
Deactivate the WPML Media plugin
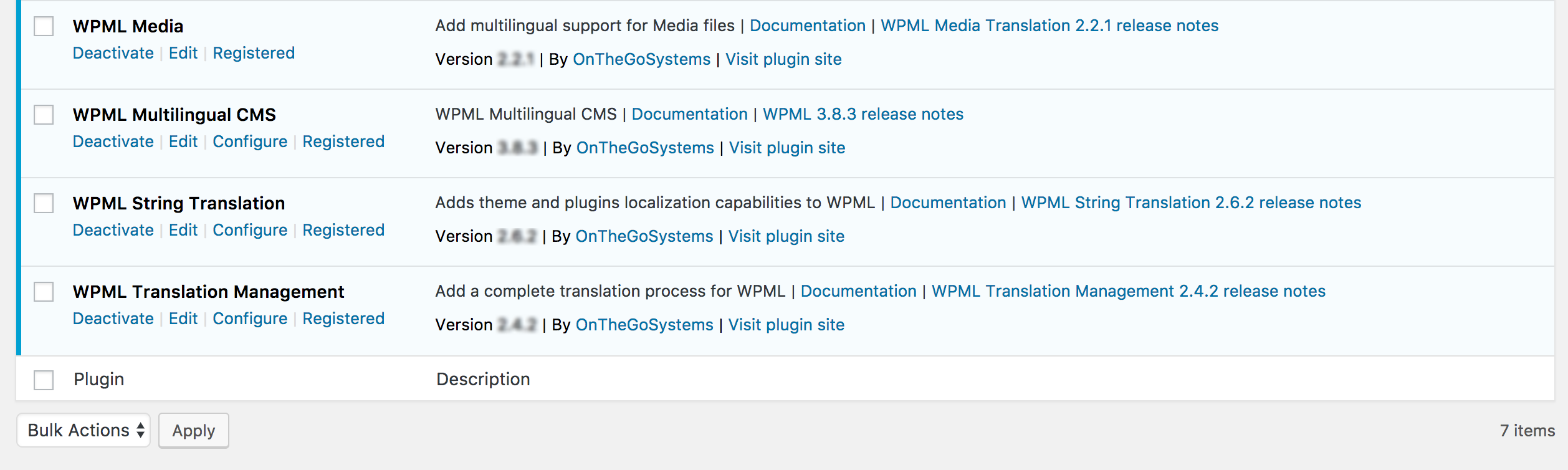(x=113, y=53)
